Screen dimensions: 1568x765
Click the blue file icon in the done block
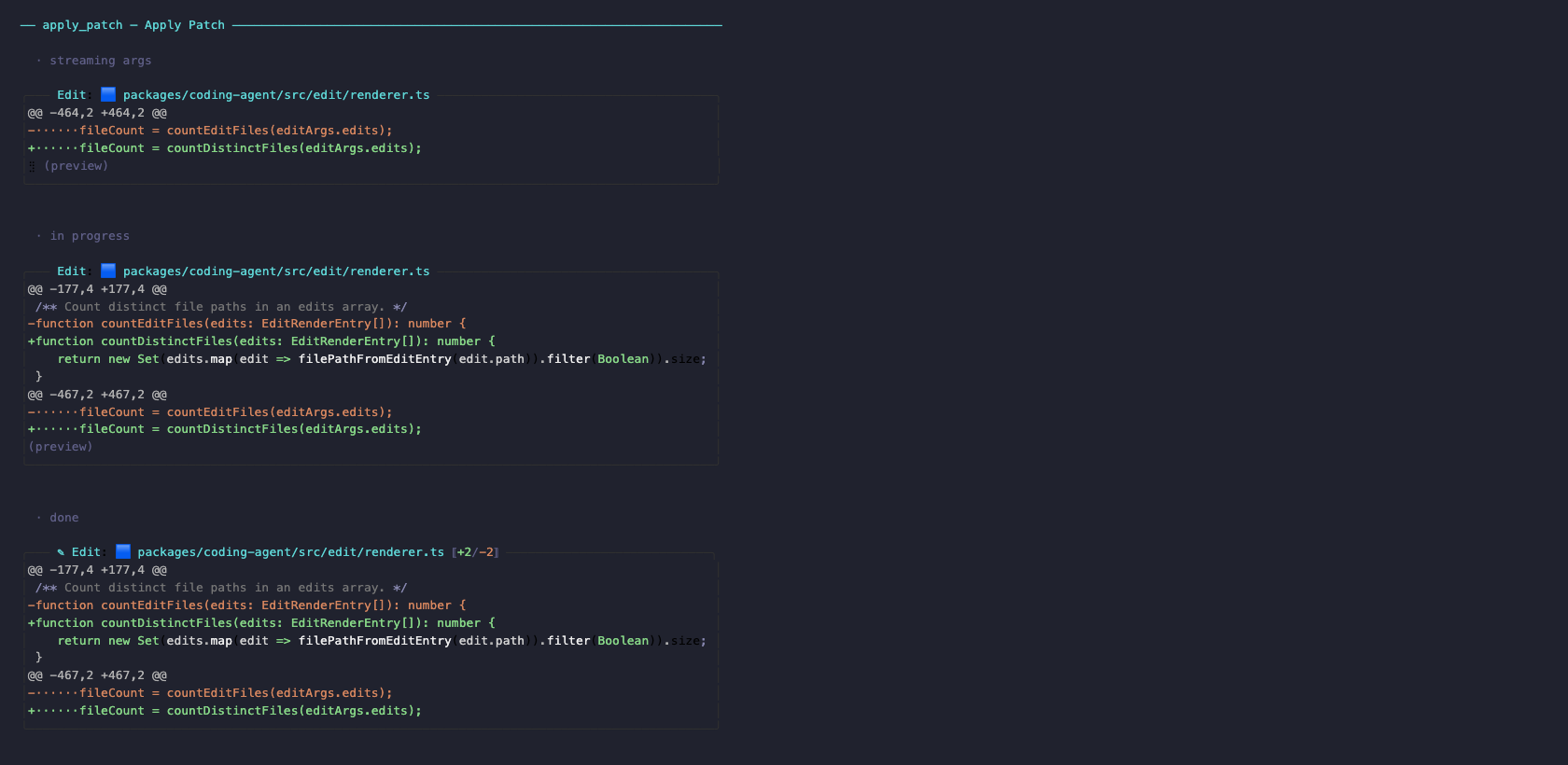(x=123, y=551)
